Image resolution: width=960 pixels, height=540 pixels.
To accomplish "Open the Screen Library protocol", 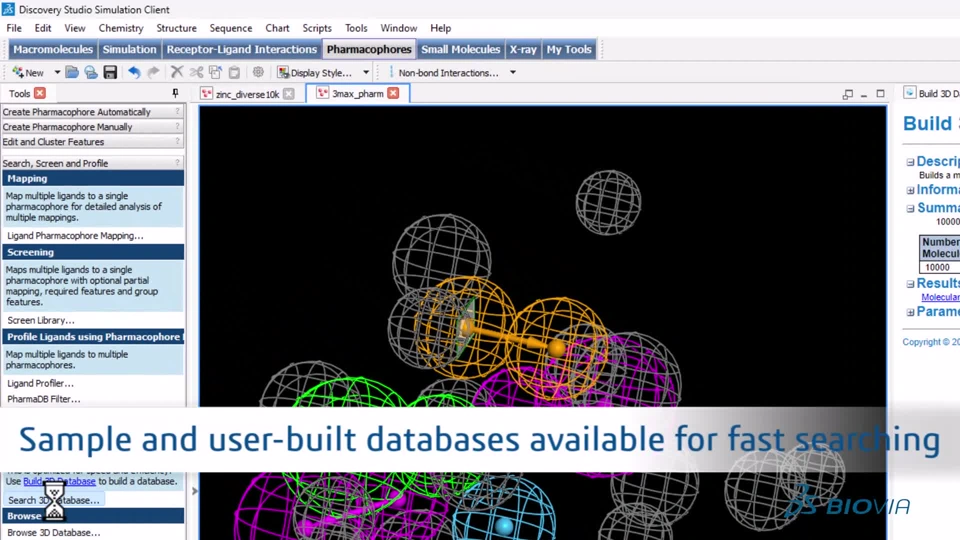I will click(x=41, y=320).
